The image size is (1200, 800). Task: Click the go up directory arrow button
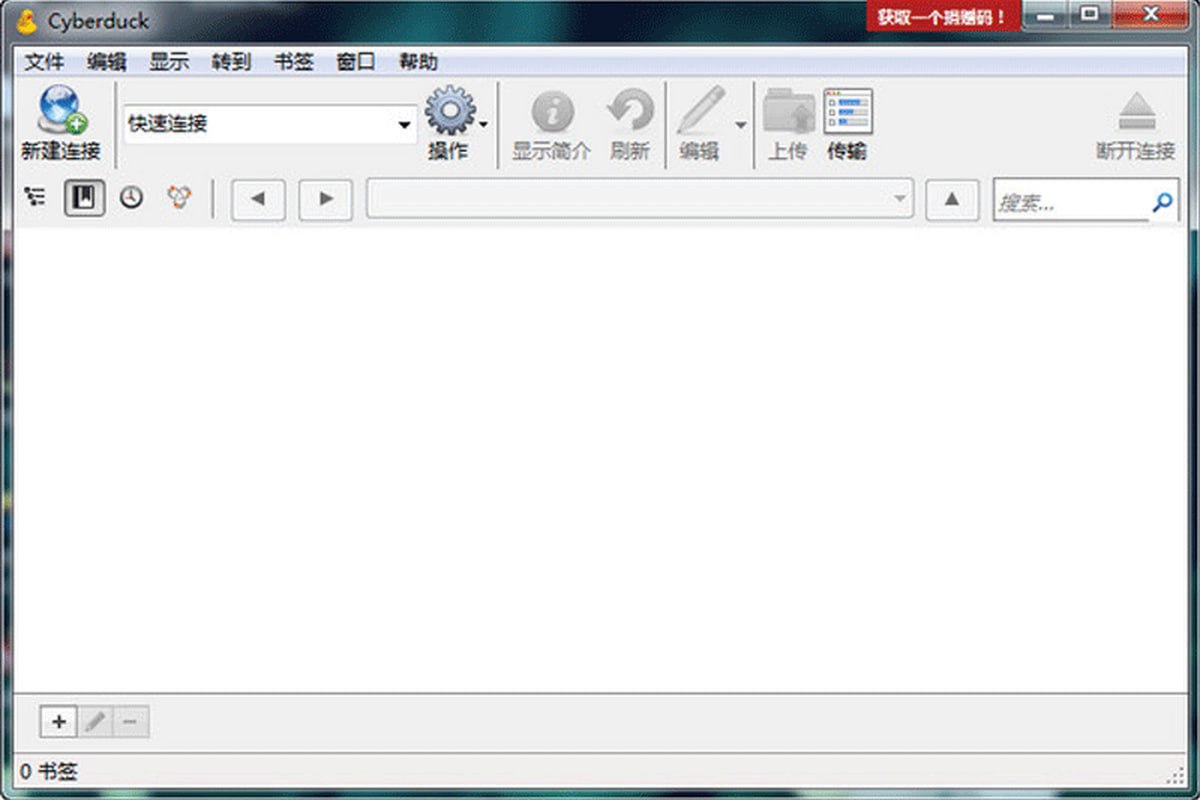[951, 200]
